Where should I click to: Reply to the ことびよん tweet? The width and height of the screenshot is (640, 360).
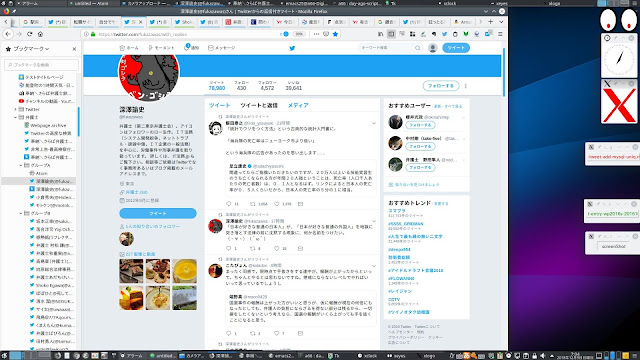[x=229, y=333]
